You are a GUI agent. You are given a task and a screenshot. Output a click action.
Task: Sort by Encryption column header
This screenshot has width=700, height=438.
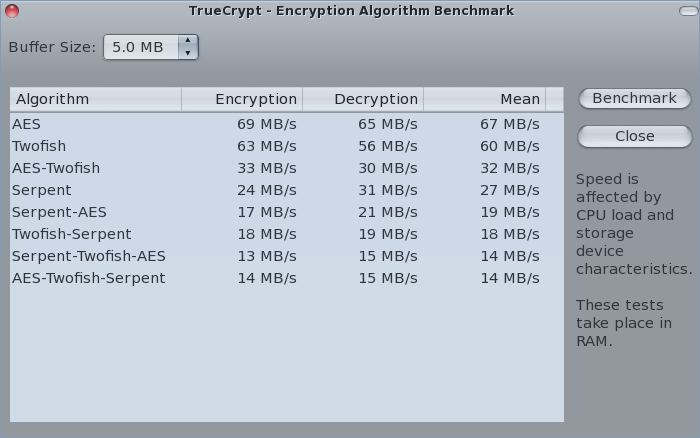(x=242, y=99)
